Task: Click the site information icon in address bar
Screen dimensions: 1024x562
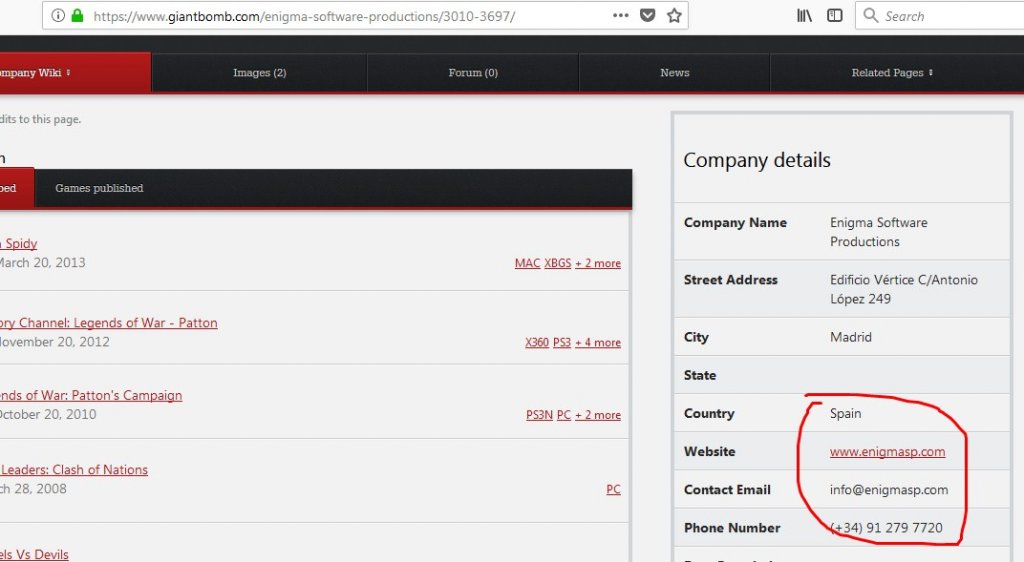Action: click(x=58, y=16)
